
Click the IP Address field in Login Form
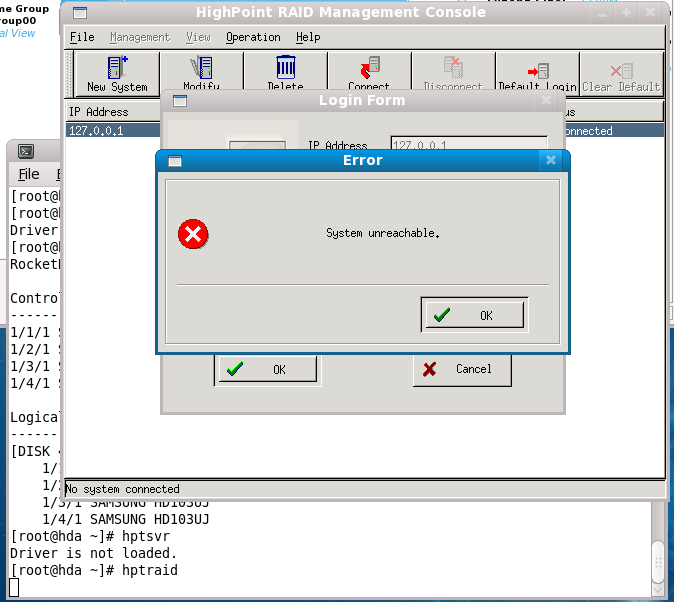(469, 144)
